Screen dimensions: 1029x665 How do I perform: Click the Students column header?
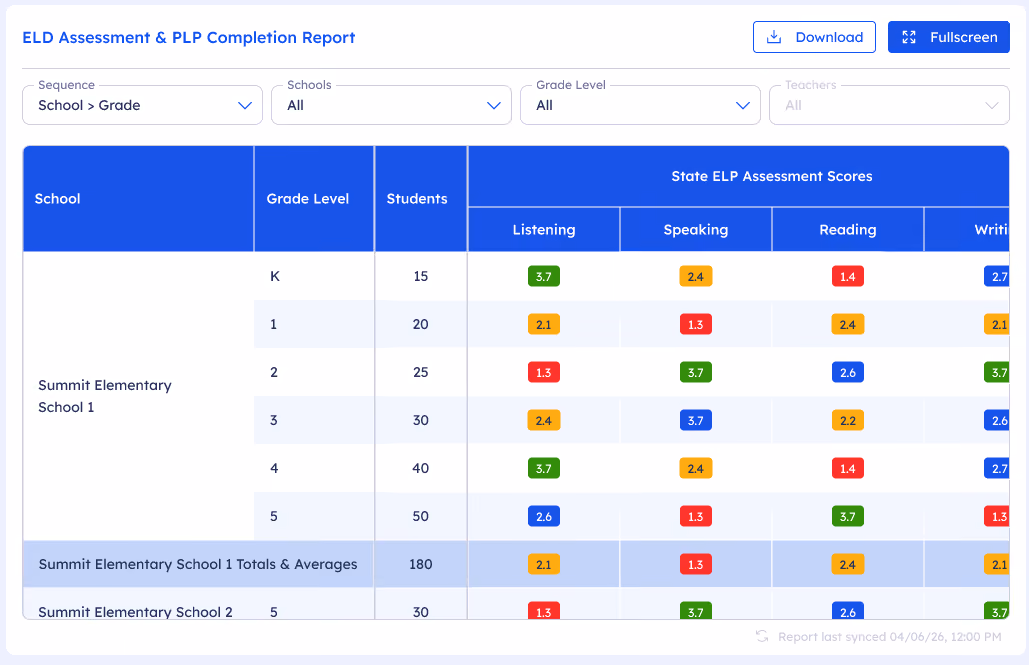pos(421,199)
